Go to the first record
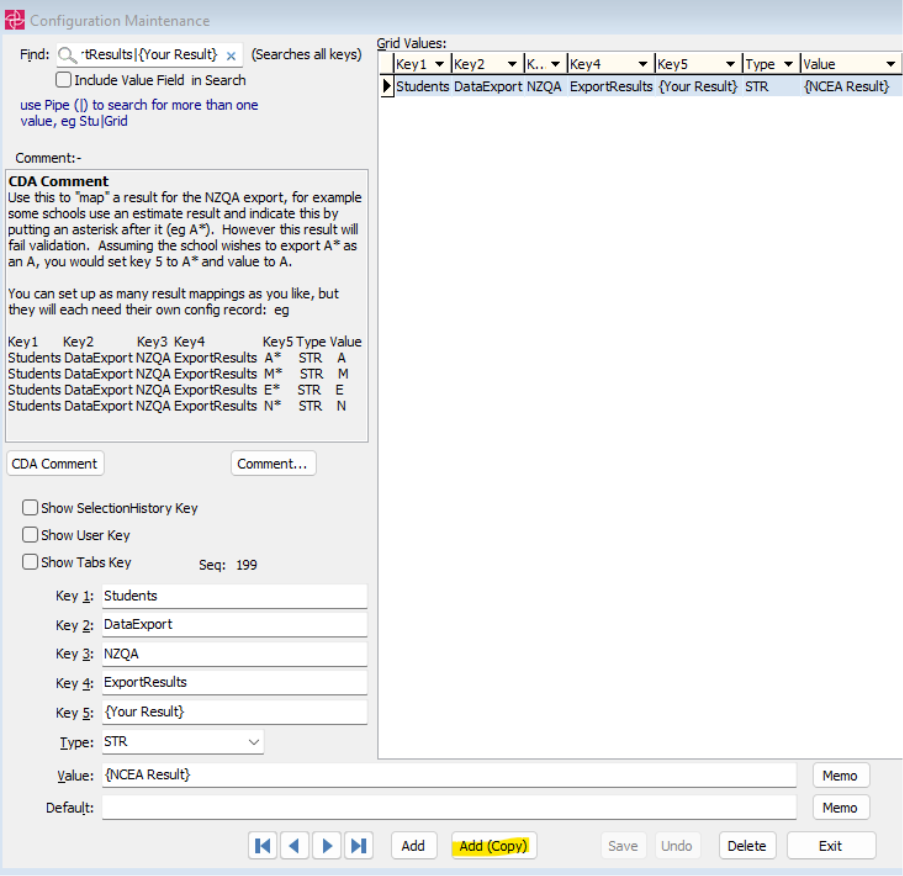Screen dimensions: 903x876 263,845
